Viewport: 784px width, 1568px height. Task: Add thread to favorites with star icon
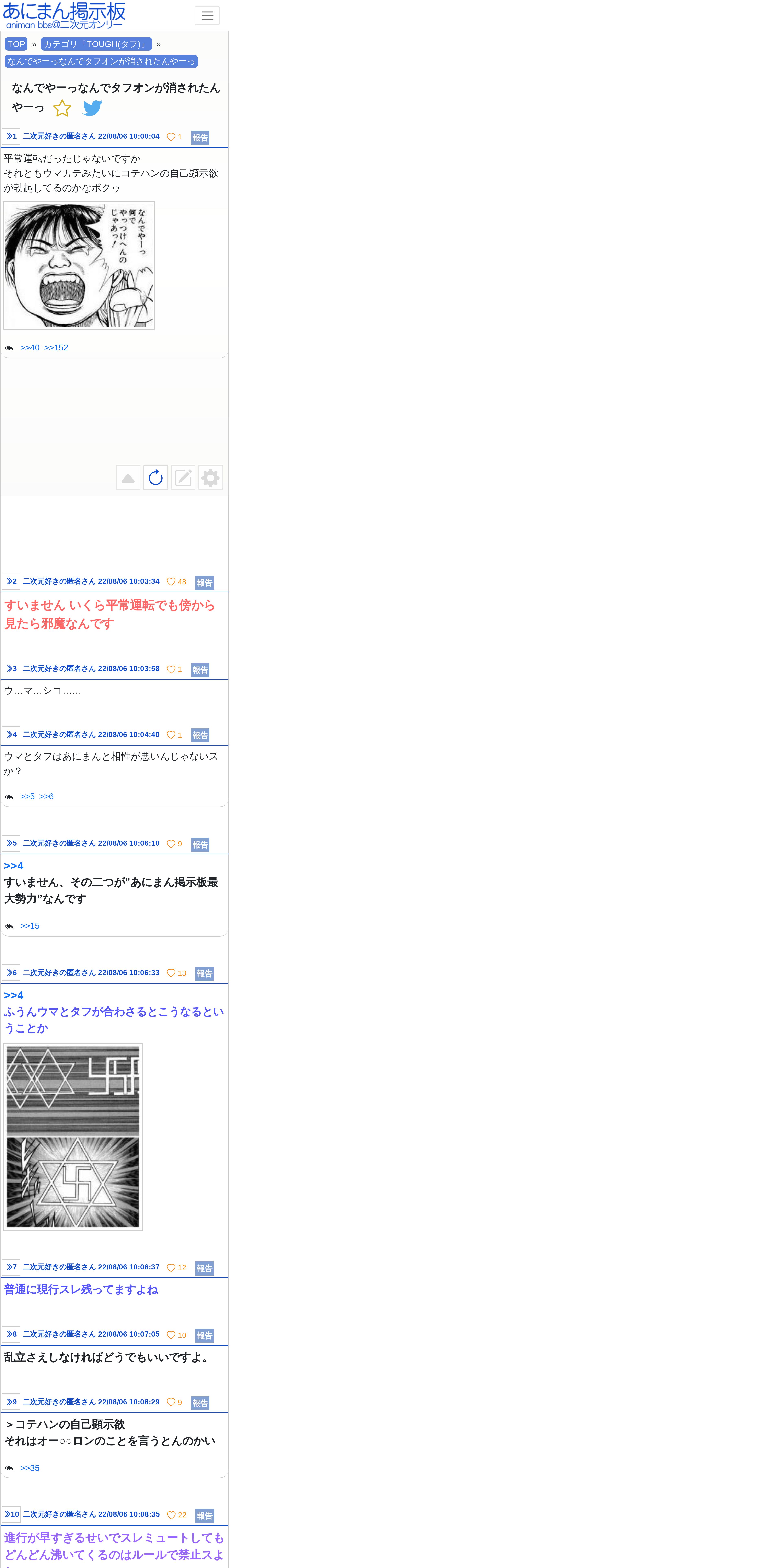coord(62,108)
